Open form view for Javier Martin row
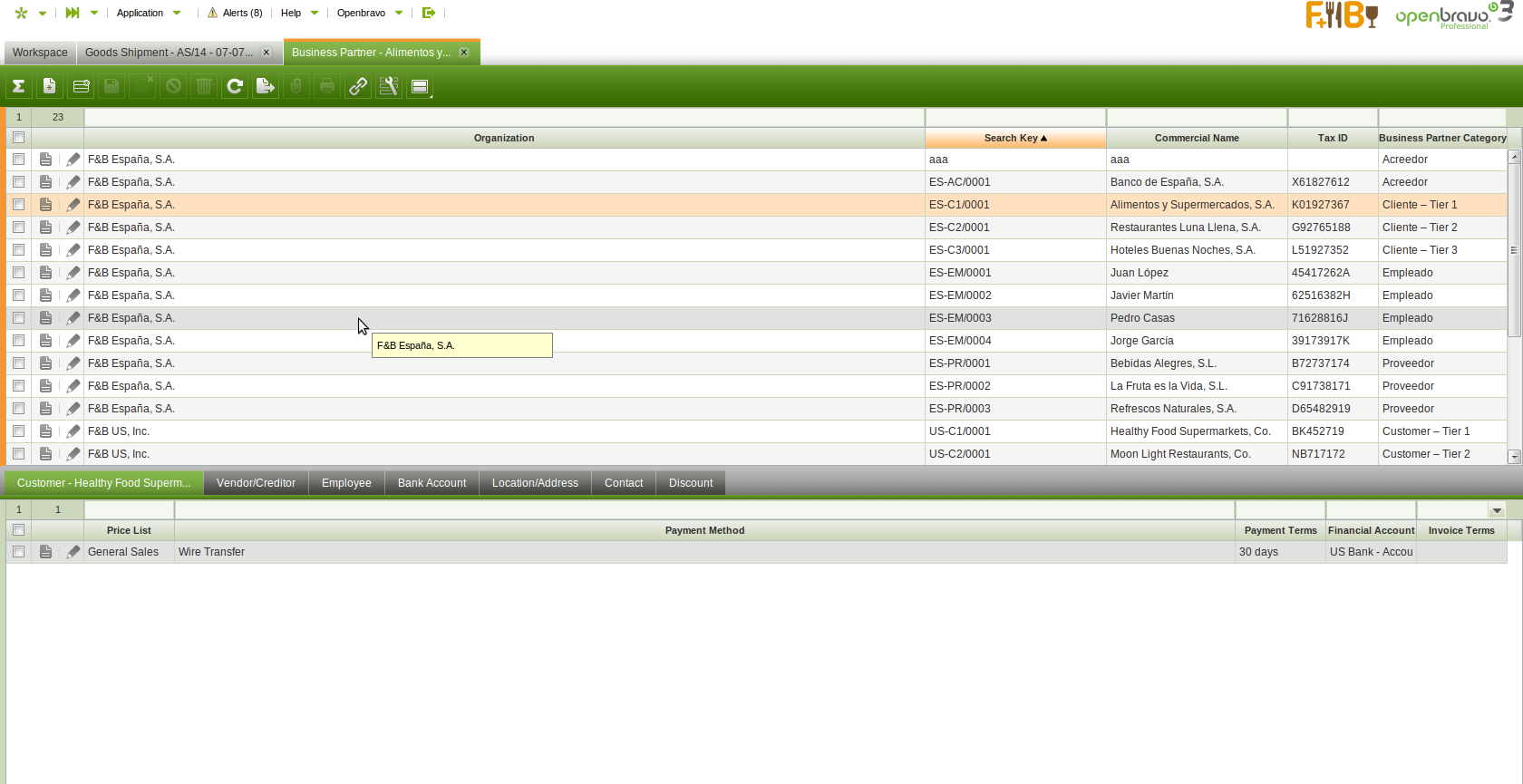The height and width of the screenshot is (784, 1523). [45, 295]
